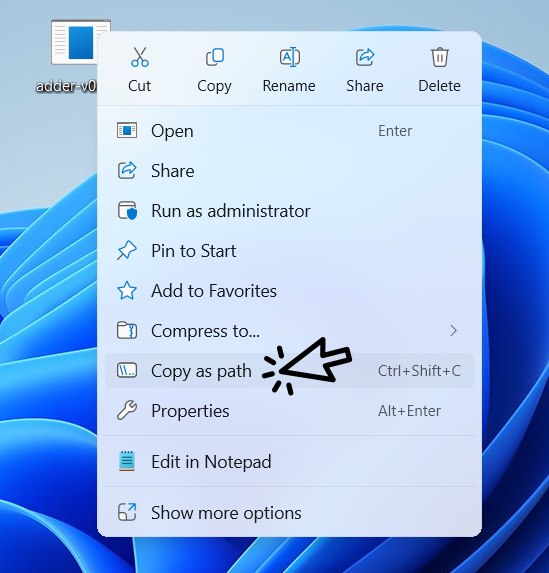Click the Rename icon
The height and width of the screenshot is (573, 549).
(290, 57)
